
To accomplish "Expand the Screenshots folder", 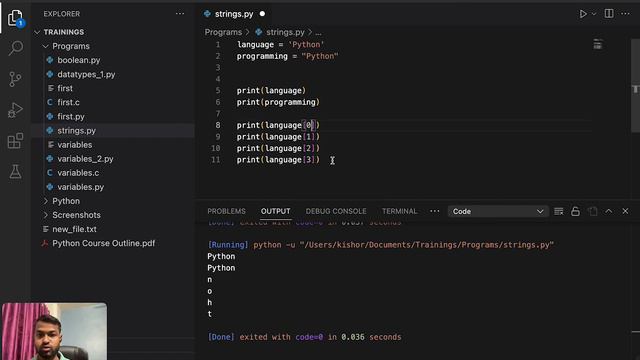I will tap(76, 215).
